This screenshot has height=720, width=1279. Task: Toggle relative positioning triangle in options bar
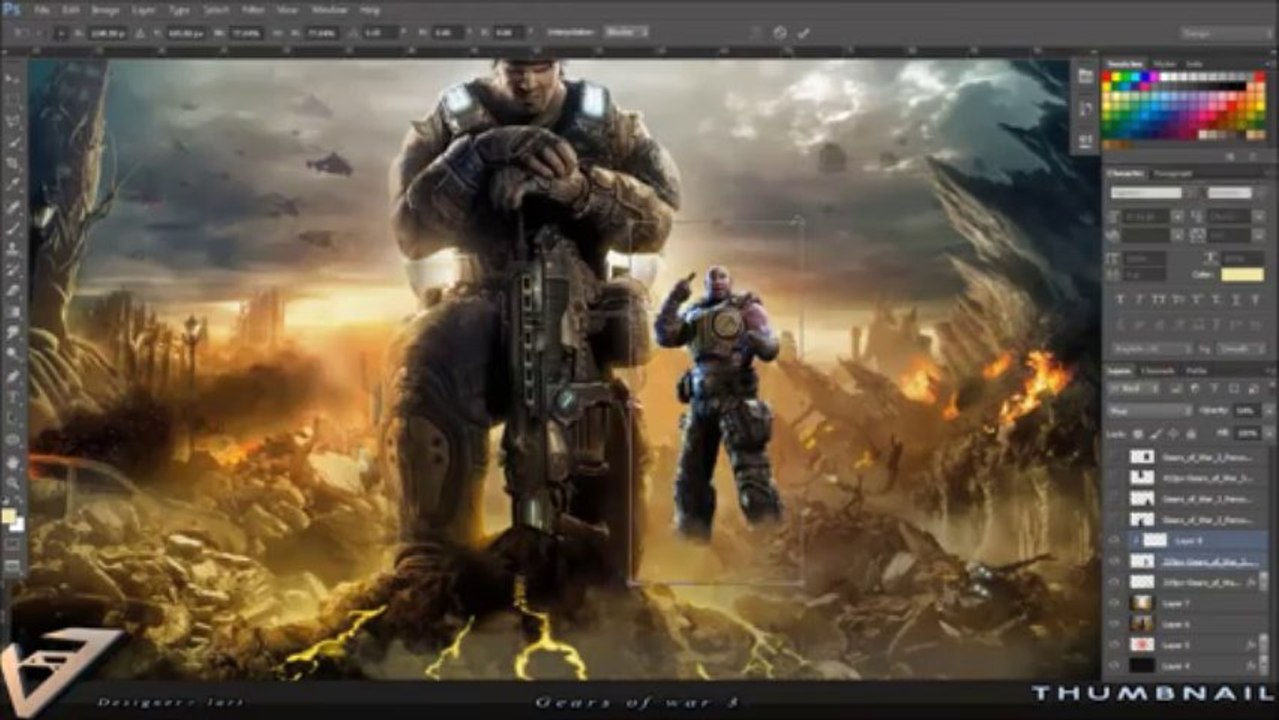(x=139, y=32)
